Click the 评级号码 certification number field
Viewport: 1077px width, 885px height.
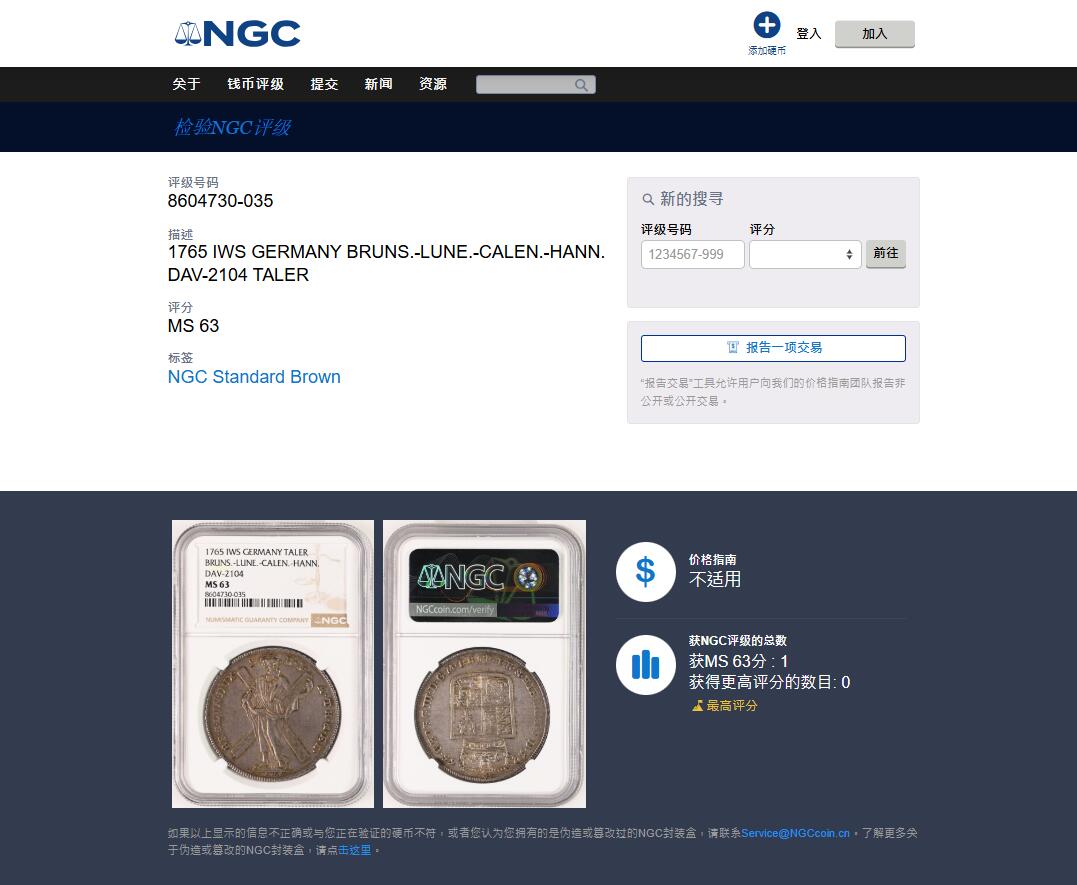point(692,254)
